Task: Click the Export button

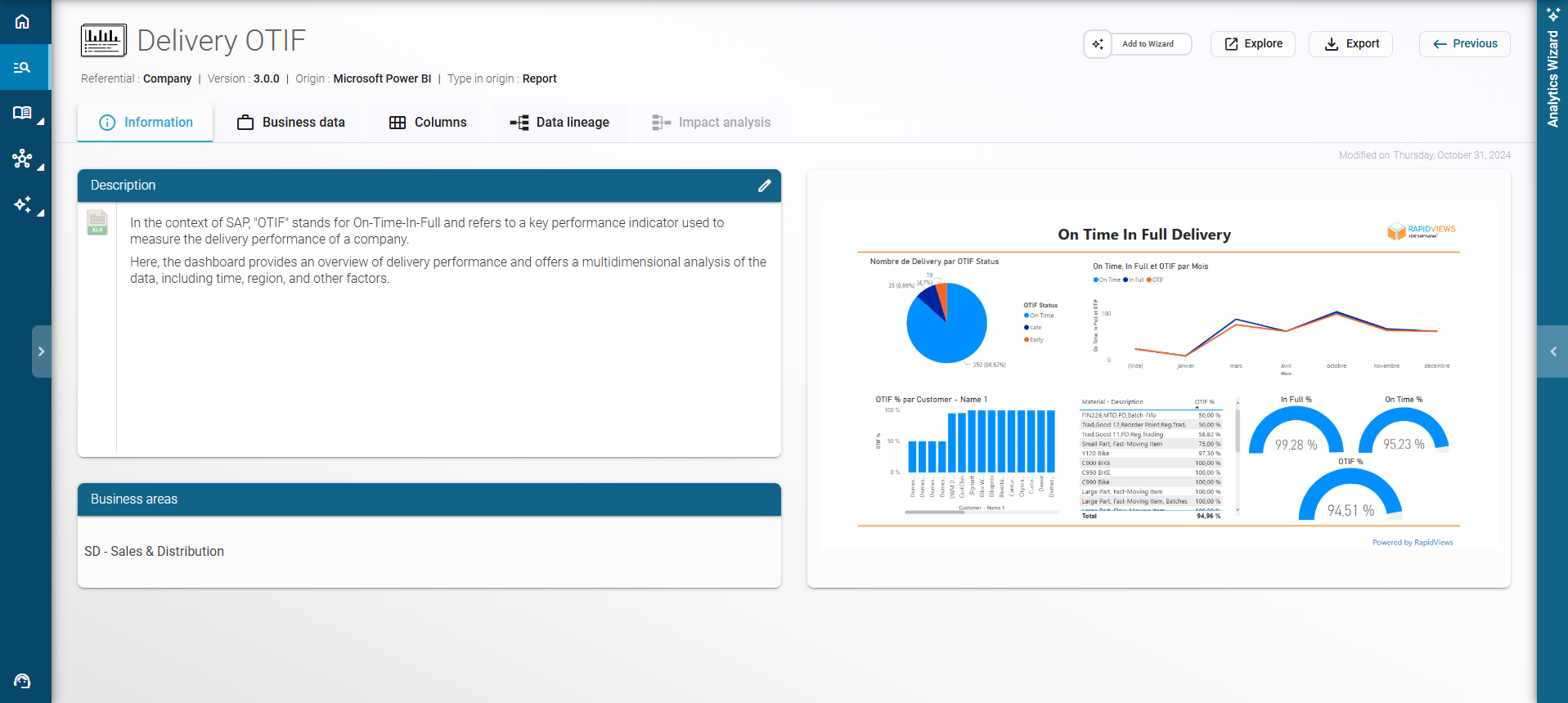Action: [x=1351, y=44]
